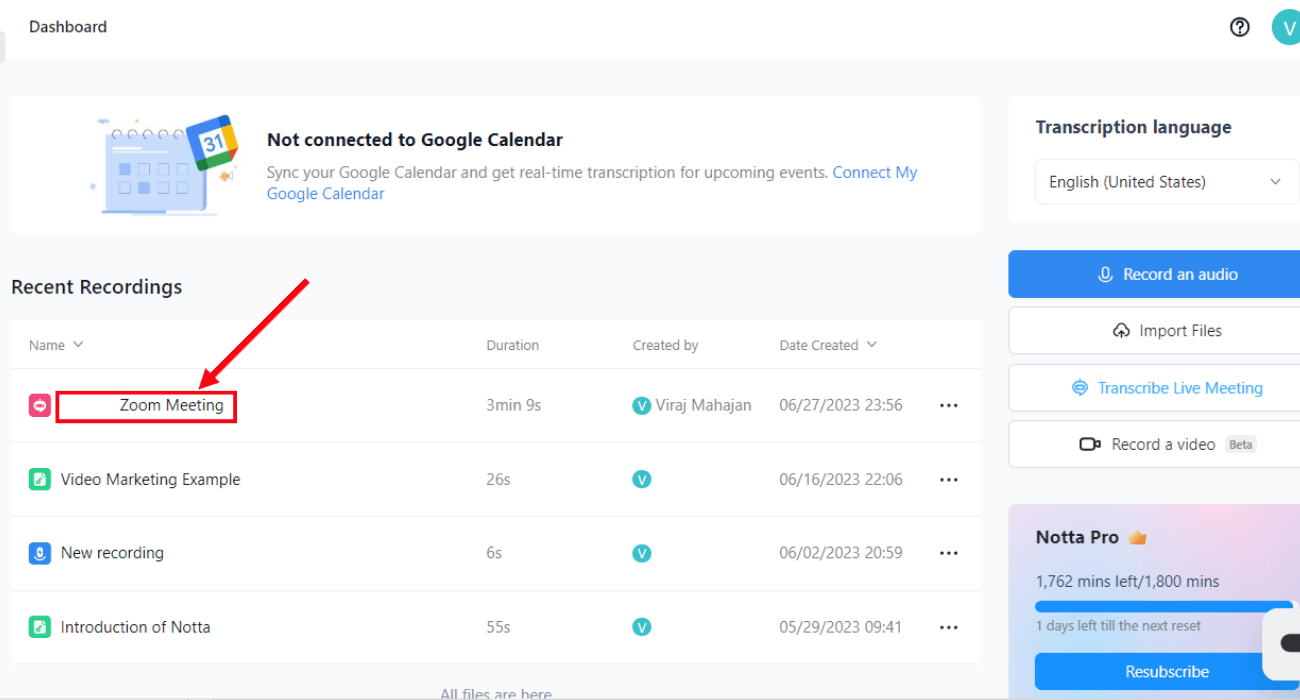Click the Recent Recordings heading
1300x700 pixels.
click(97, 287)
